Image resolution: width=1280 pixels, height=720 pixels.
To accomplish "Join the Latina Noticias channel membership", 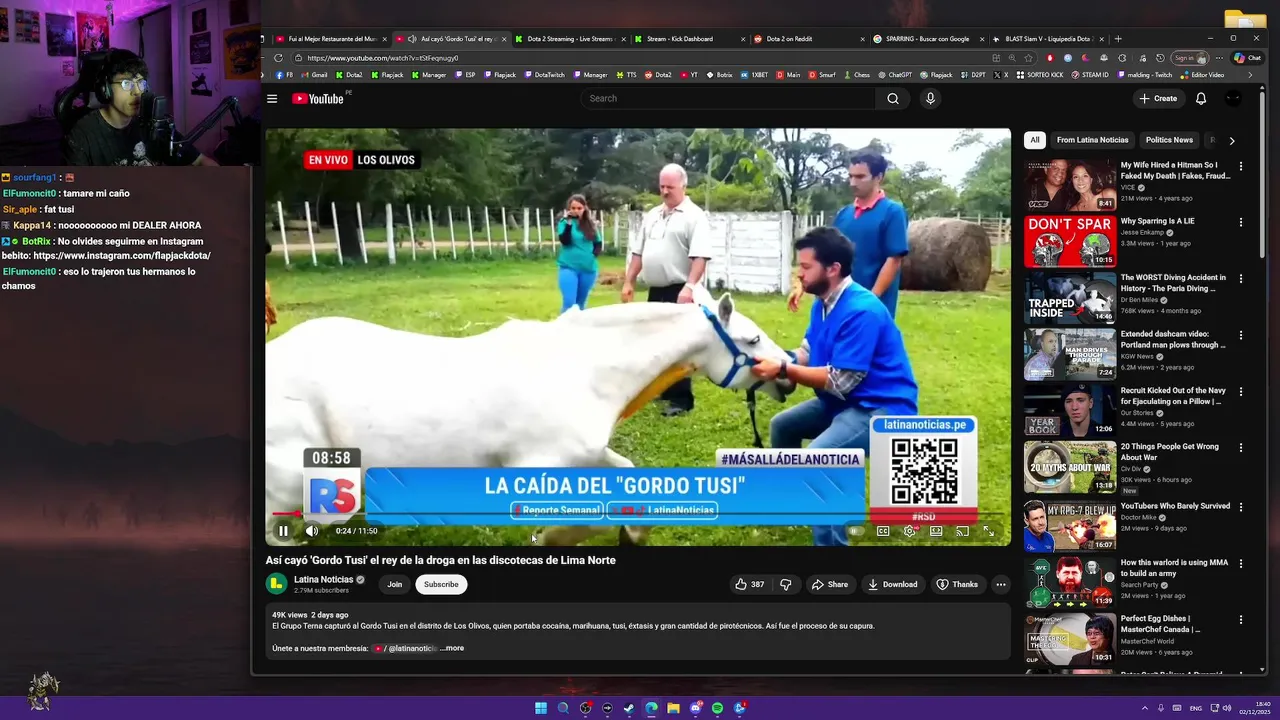I will 395,584.
